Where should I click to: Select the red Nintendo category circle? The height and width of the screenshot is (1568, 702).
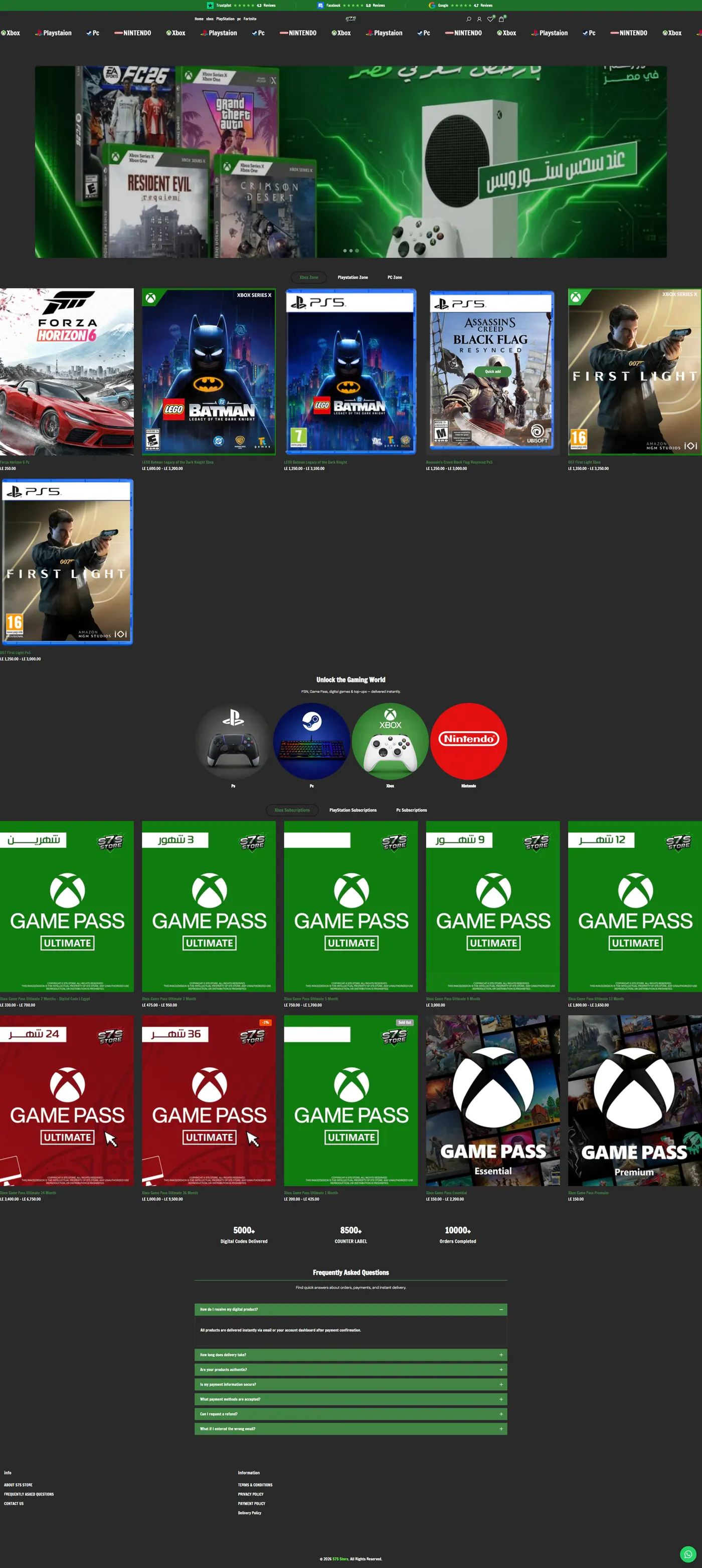coord(469,741)
